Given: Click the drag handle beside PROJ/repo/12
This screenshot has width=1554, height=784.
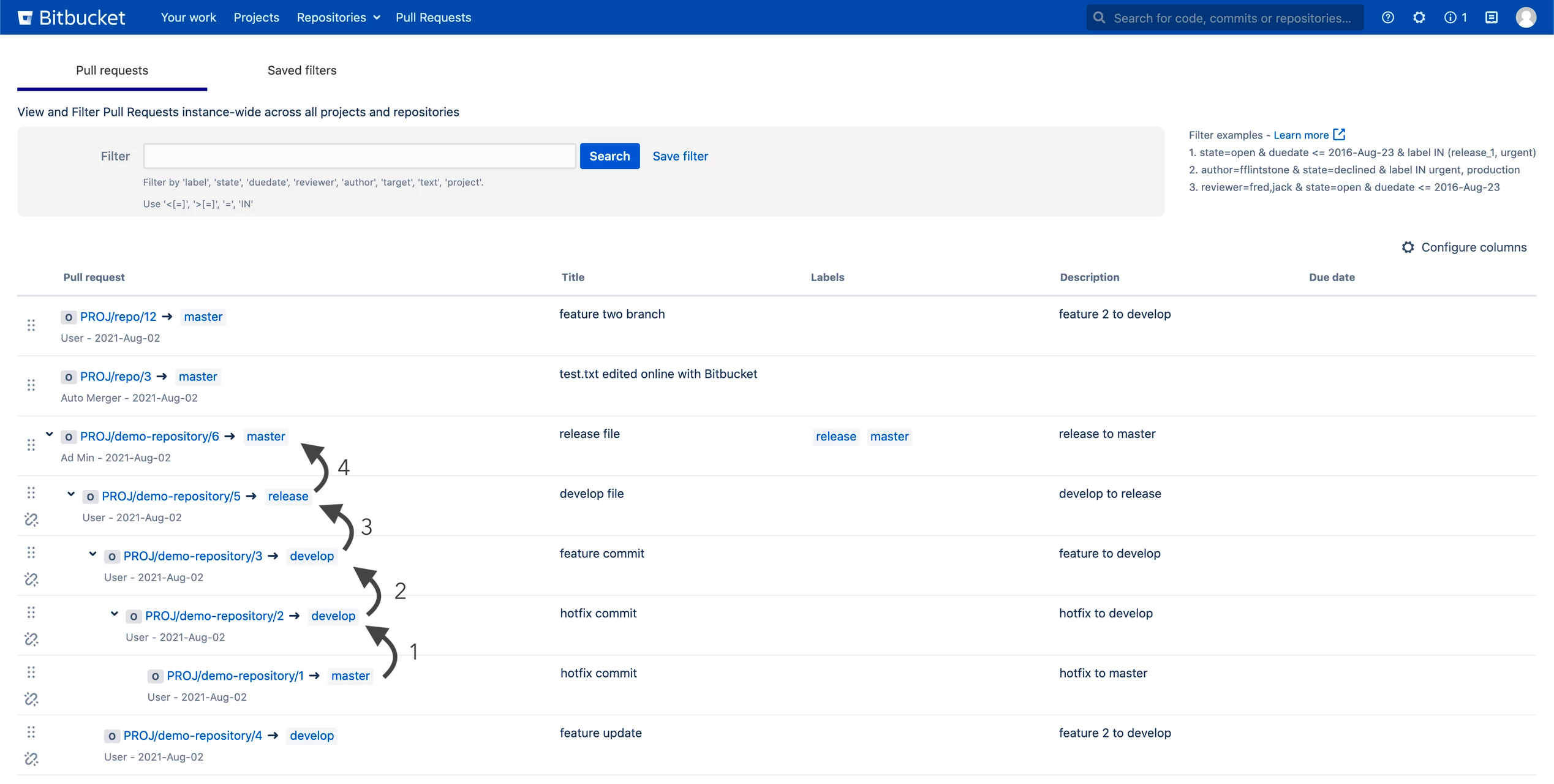Looking at the screenshot, I should tap(31, 325).
